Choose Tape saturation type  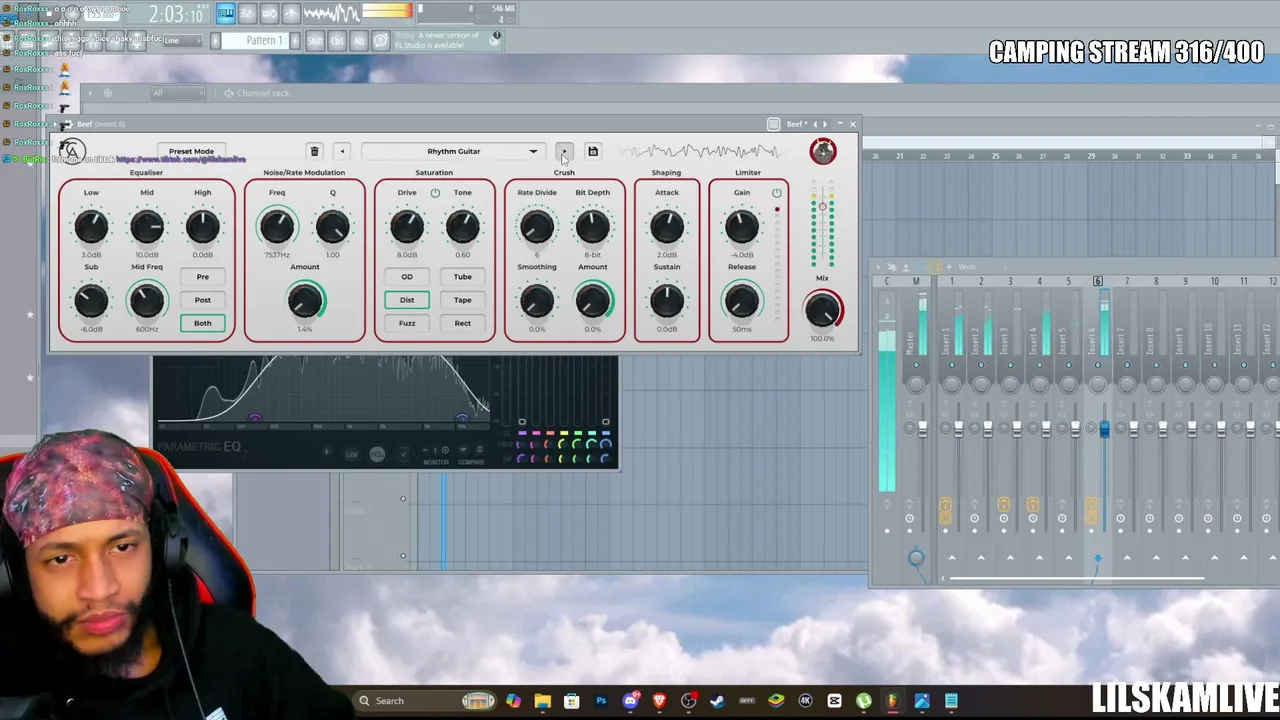pyautogui.click(x=462, y=300)
